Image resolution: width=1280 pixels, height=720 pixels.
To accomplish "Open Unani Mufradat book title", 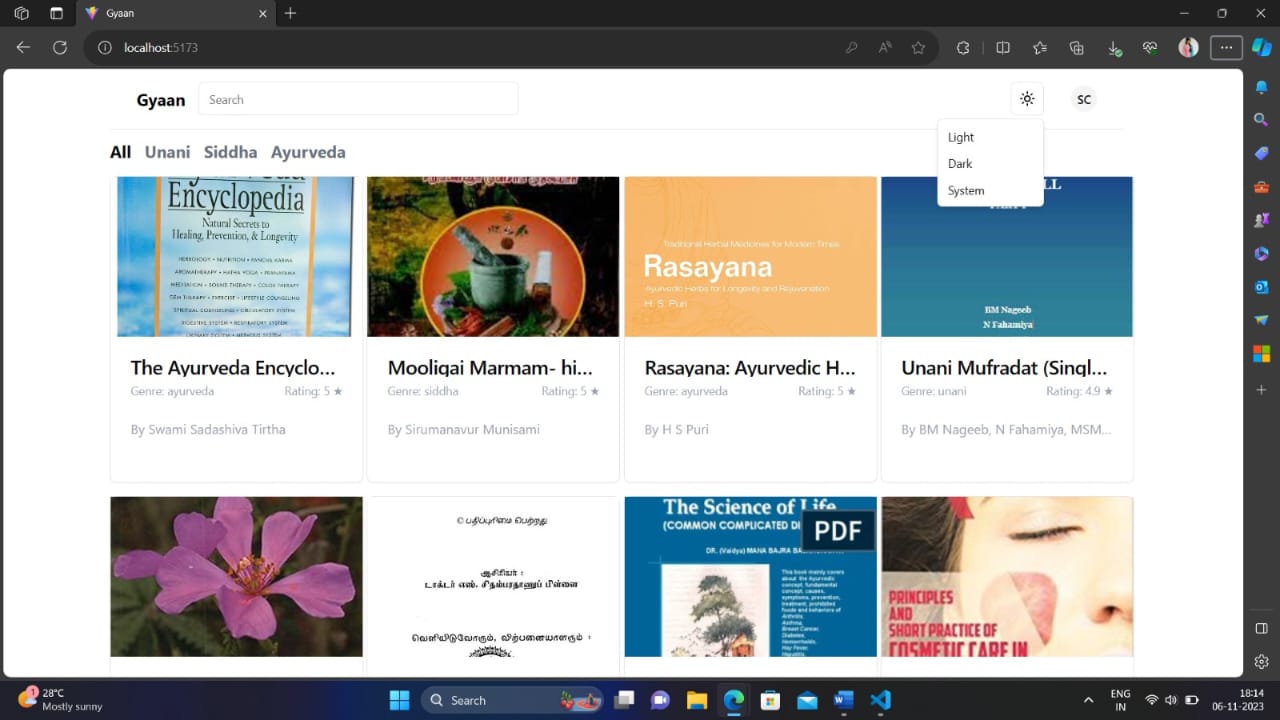I will click(x=1004, y=368).
